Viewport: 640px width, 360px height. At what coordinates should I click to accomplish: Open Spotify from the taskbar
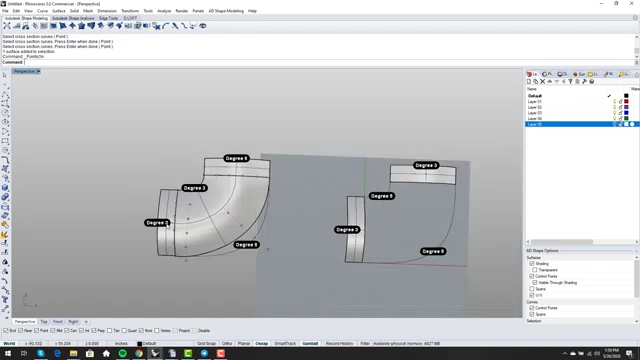(x=122, y=353)
